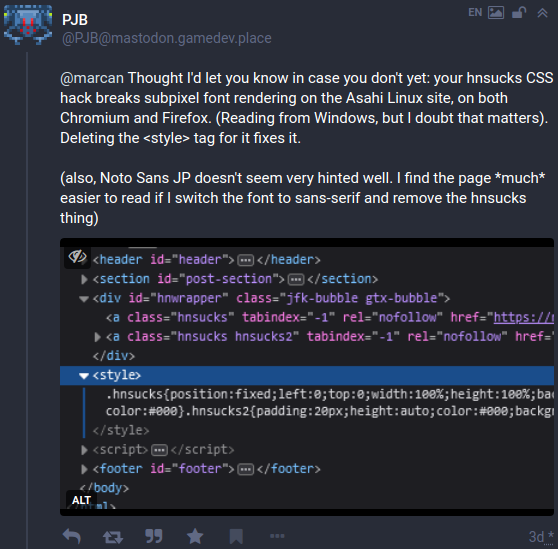558x549 pixels.
Task: Click the PJB display name
Action: click(x=75, y=20)
